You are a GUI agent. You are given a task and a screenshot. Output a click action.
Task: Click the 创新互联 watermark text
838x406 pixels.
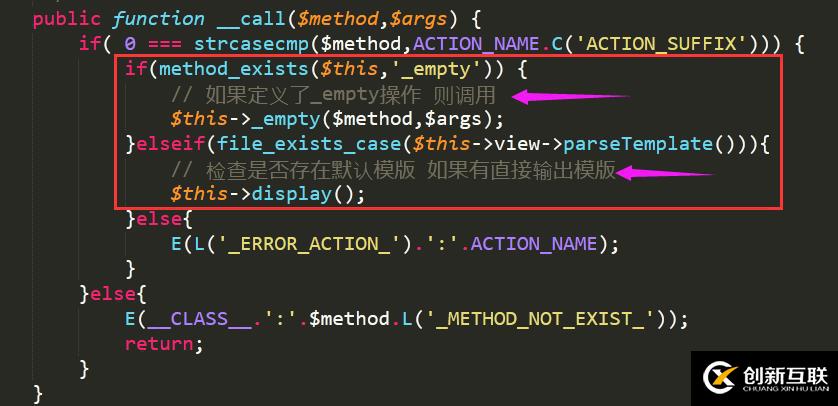tap(785, 374)
